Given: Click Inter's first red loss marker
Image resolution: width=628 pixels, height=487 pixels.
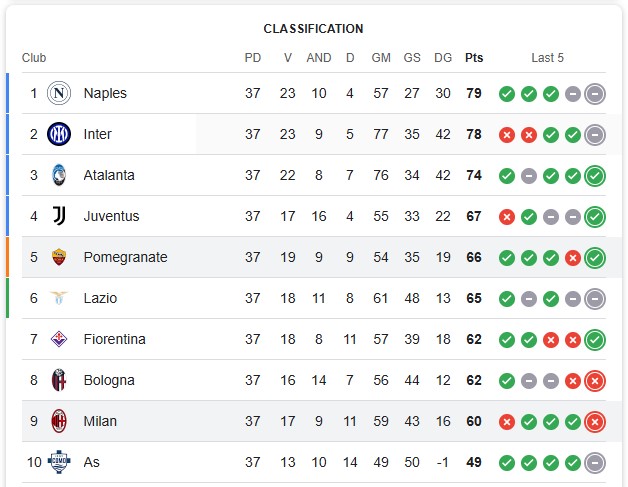Looking at the screenshot, I should pyautogui.click(x=507, y=135).
